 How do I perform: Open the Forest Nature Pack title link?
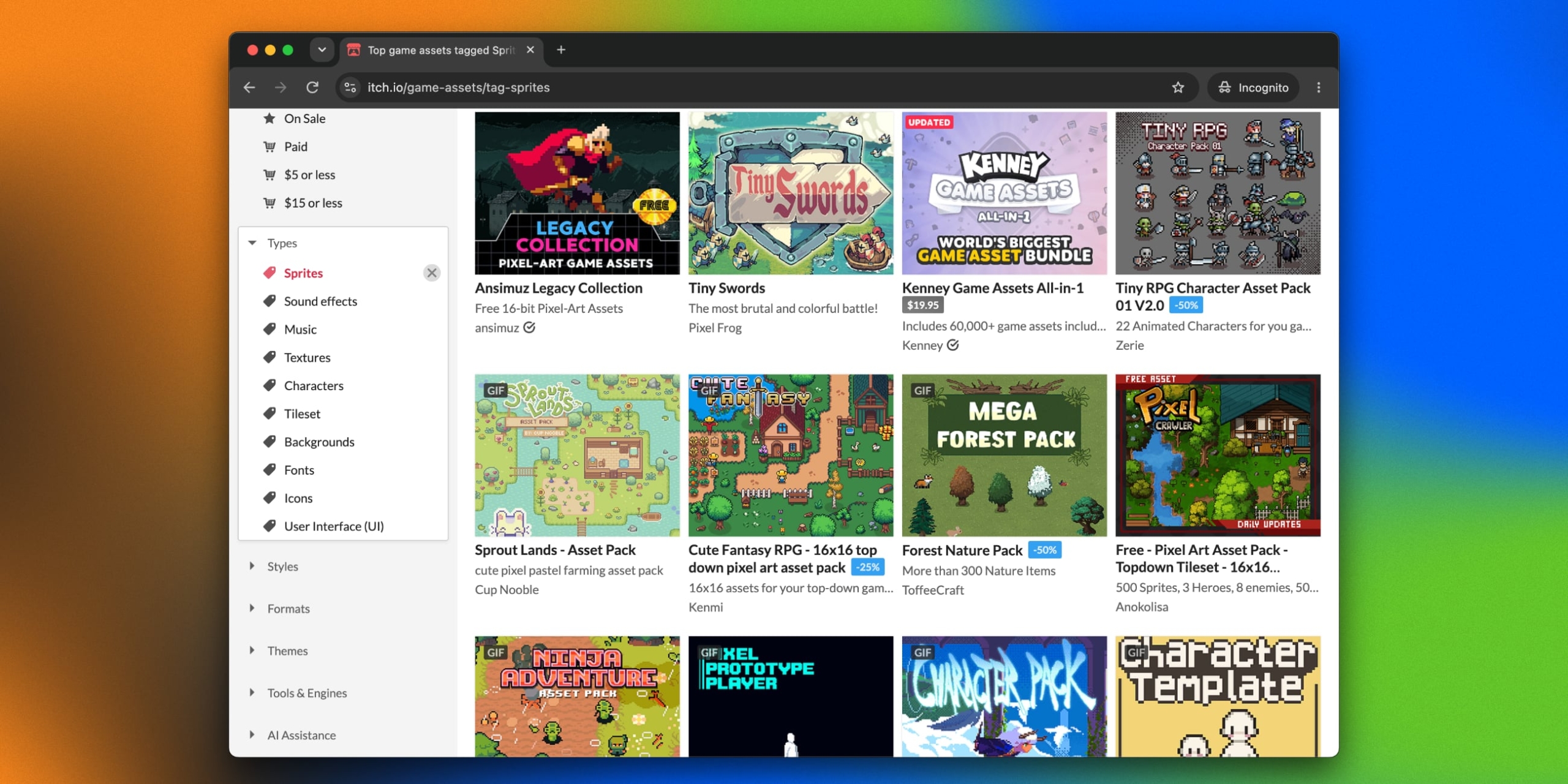[962, 551]
